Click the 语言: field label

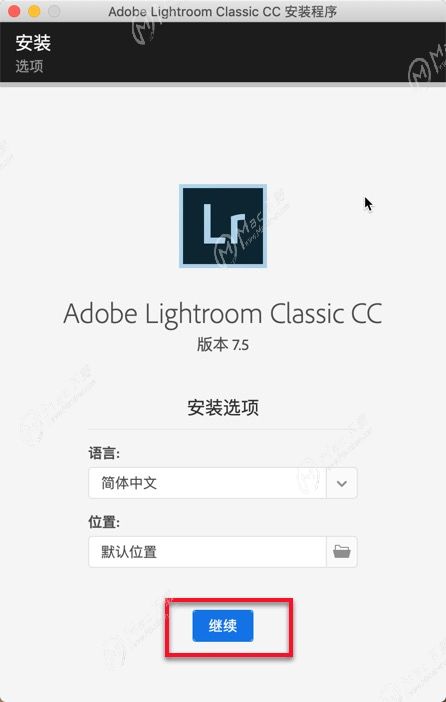104,453
